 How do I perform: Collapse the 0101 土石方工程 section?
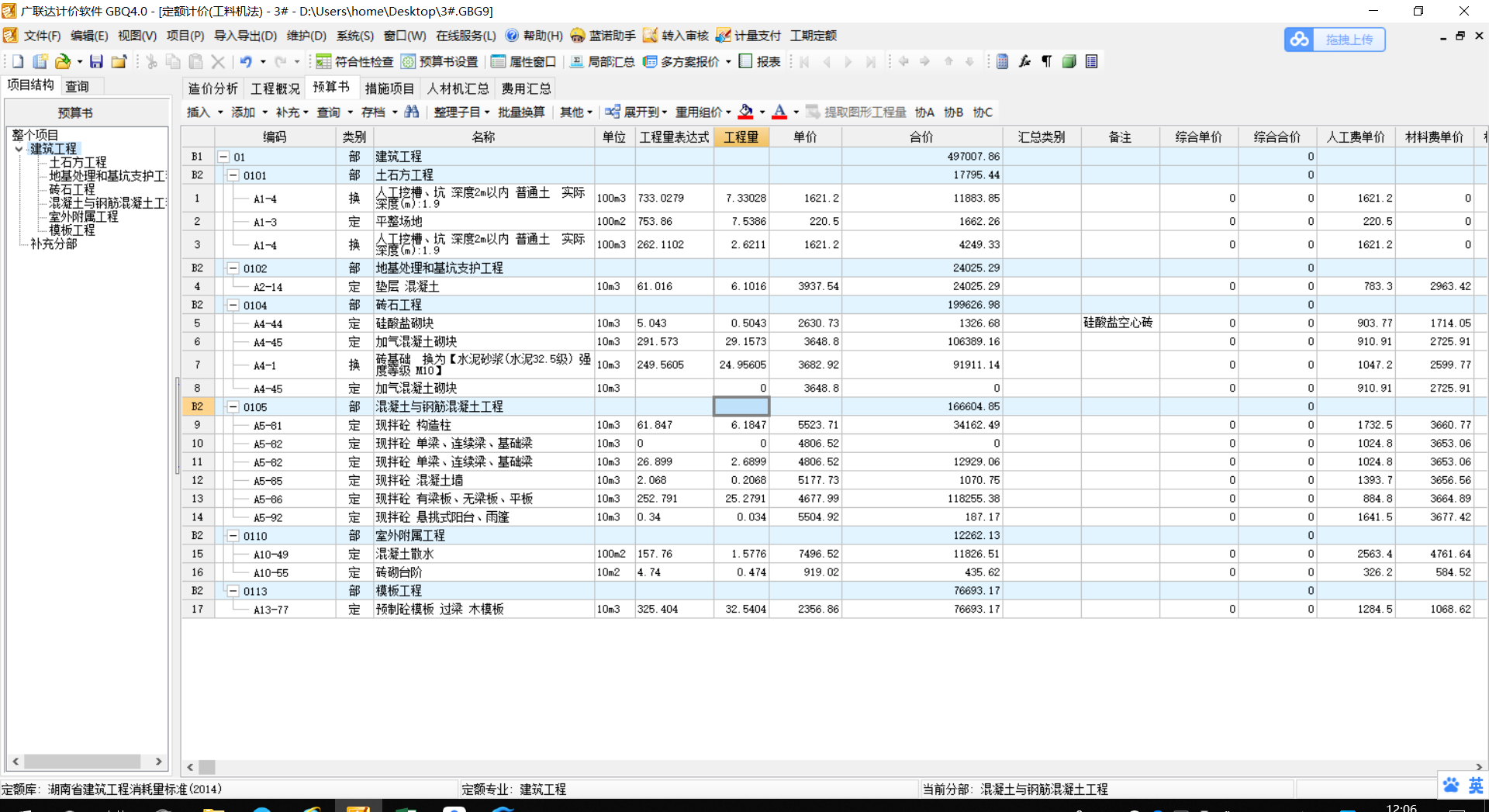[233, 175]
